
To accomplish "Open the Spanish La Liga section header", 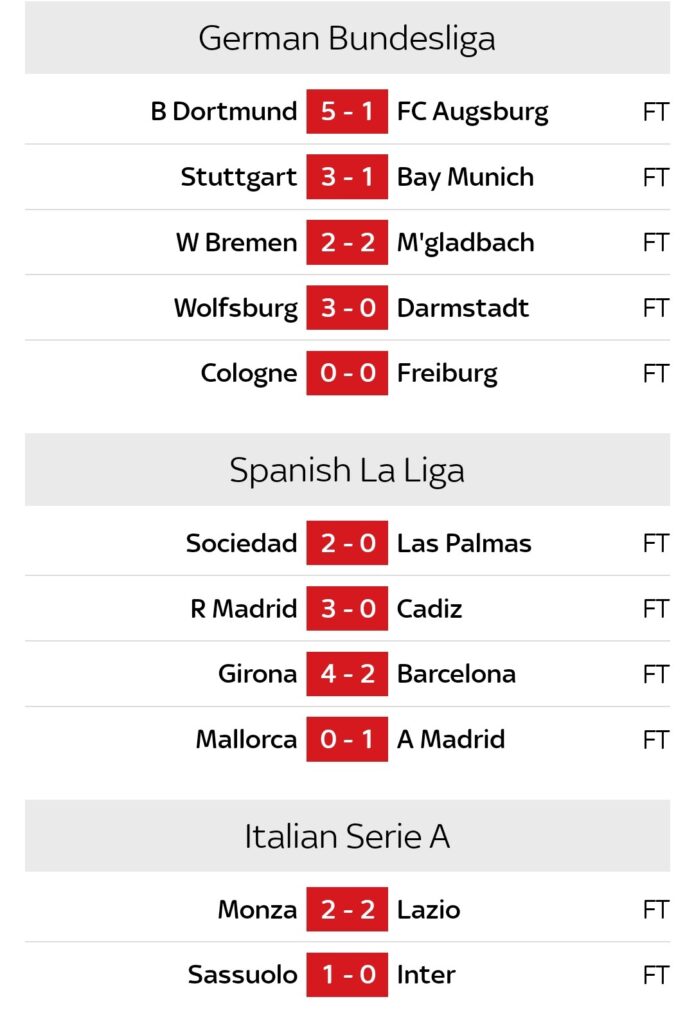I will [x=347, y=470].
